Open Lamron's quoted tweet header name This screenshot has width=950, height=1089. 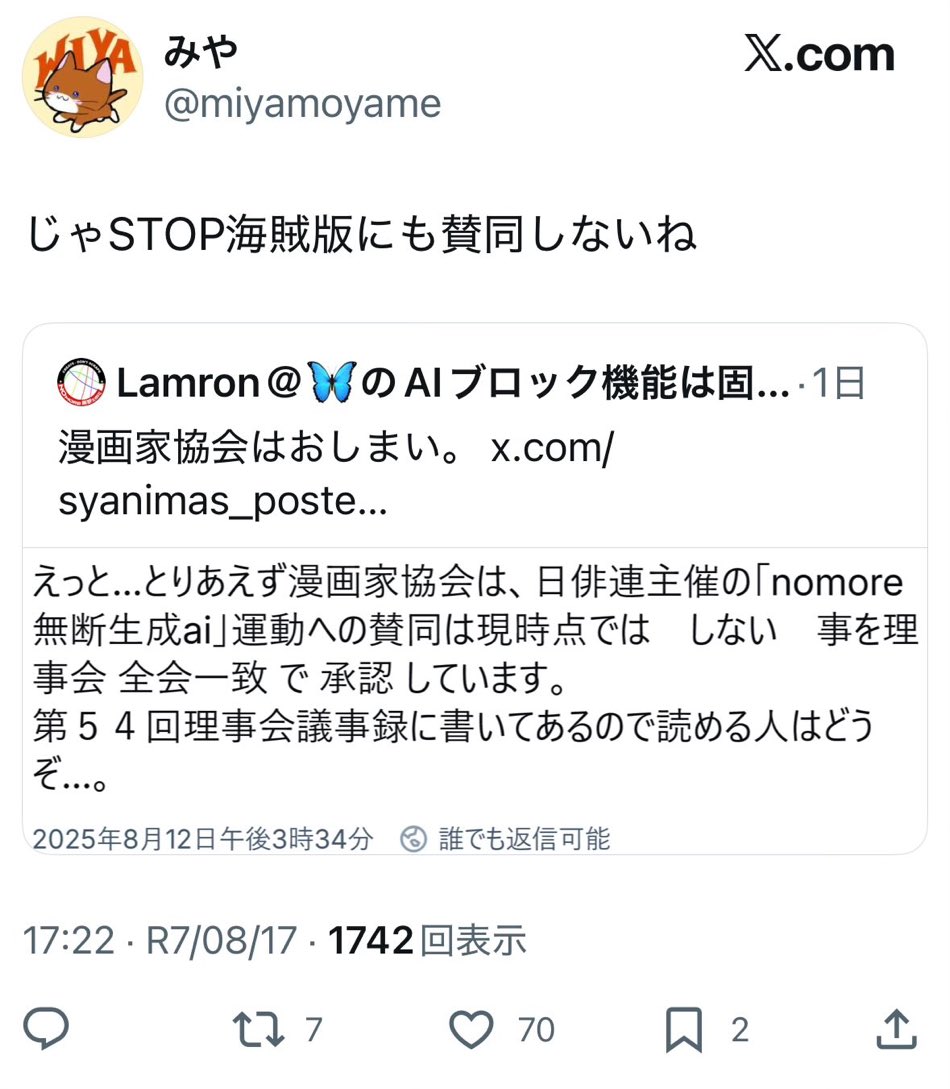point(453,383)
